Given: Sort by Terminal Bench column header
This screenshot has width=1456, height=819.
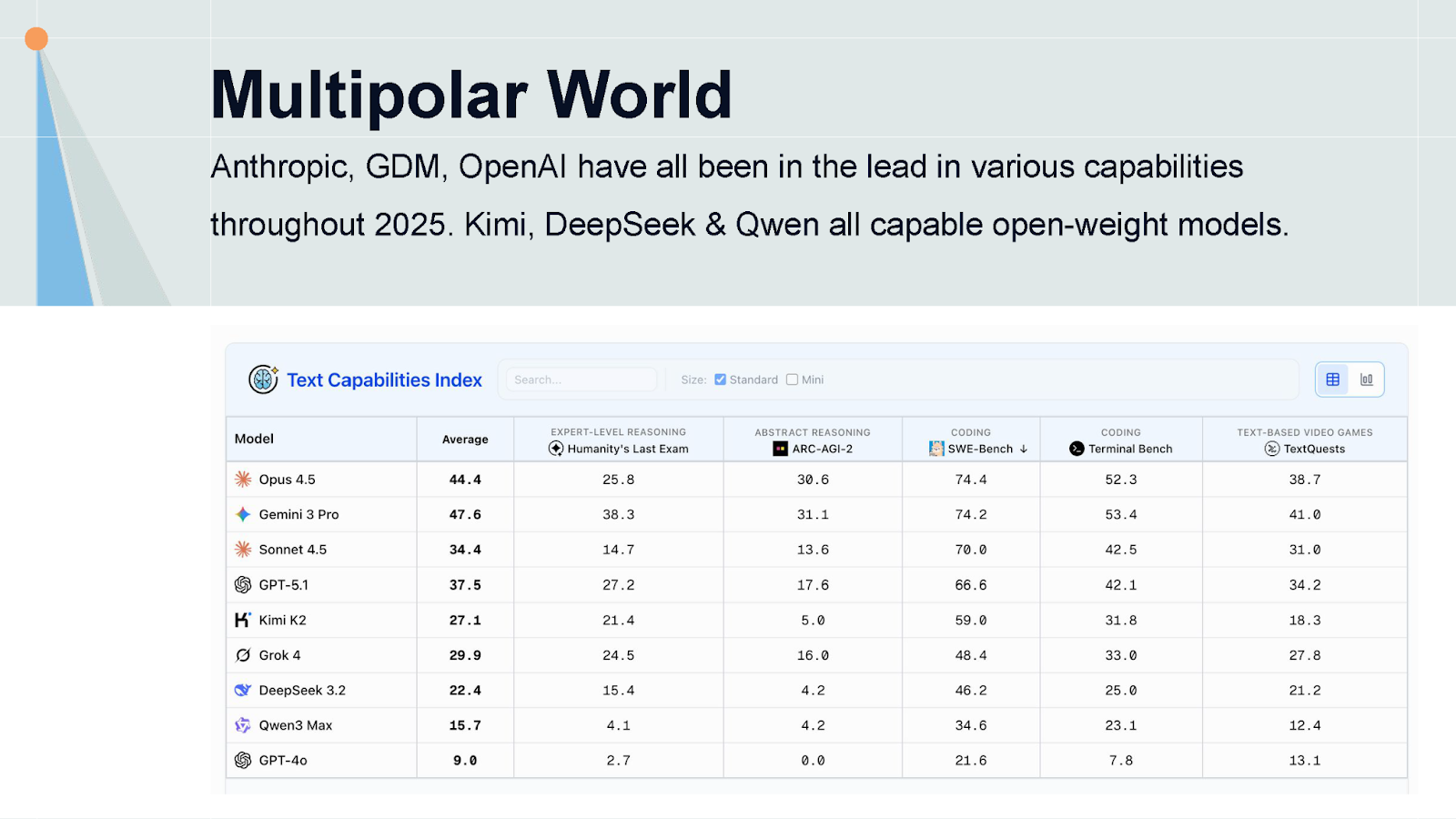Looking at the screenshot, I should pos(1121,440).
